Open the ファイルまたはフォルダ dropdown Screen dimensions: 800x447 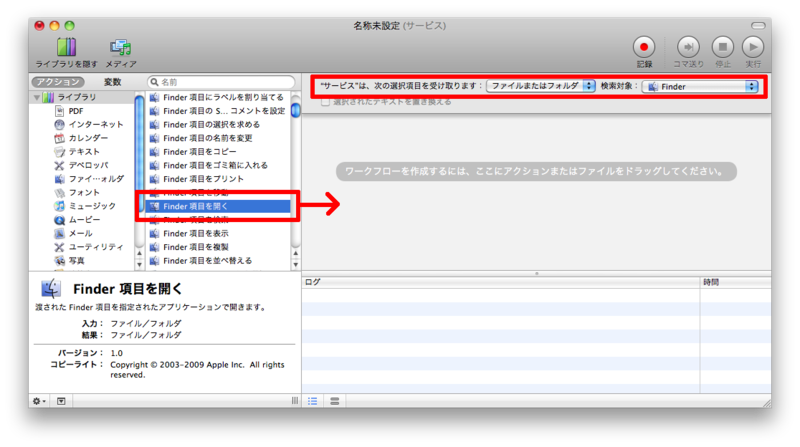point(540,86)
